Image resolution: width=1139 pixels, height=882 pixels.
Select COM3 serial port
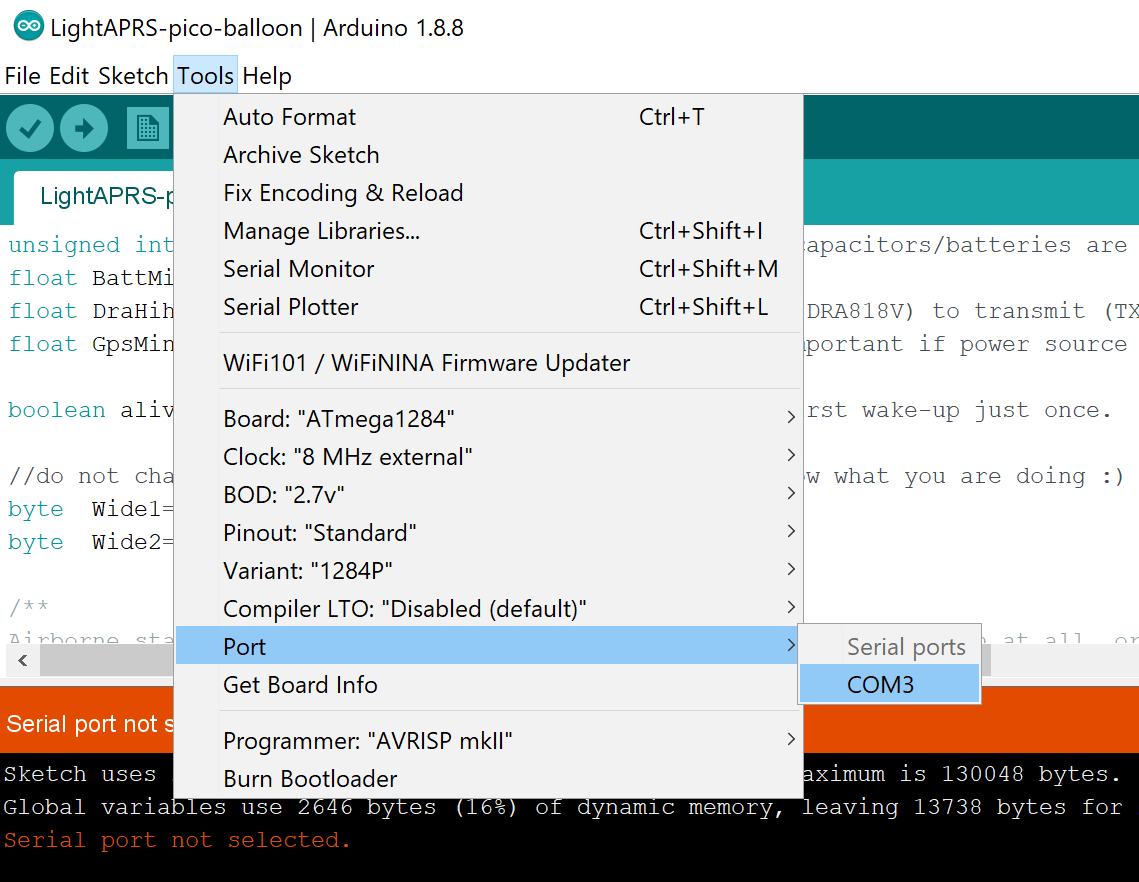click(889, 684)
